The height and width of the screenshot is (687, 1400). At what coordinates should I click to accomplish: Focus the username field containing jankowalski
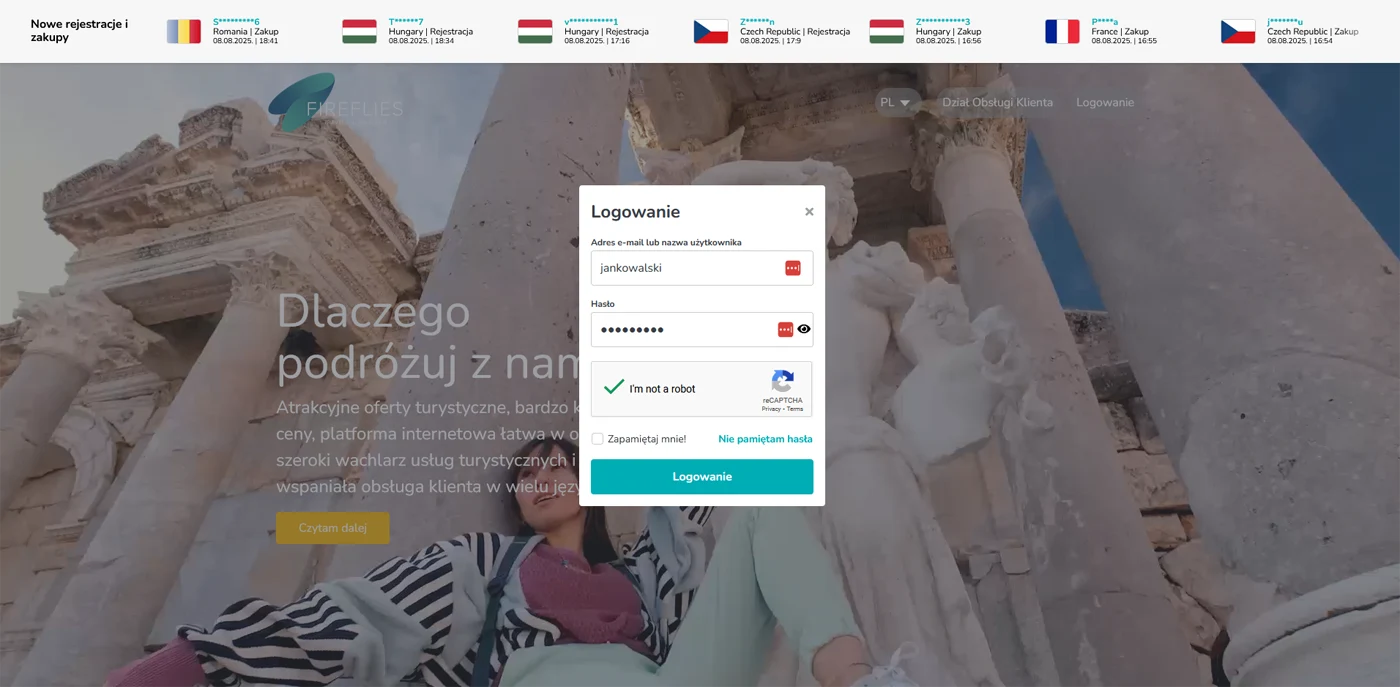tap(702, 268)
